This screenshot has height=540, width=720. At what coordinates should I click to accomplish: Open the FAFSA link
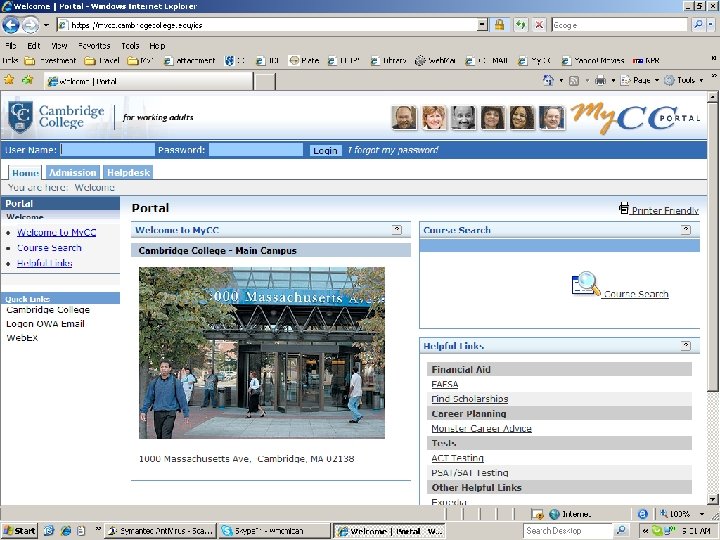(444, 384)
